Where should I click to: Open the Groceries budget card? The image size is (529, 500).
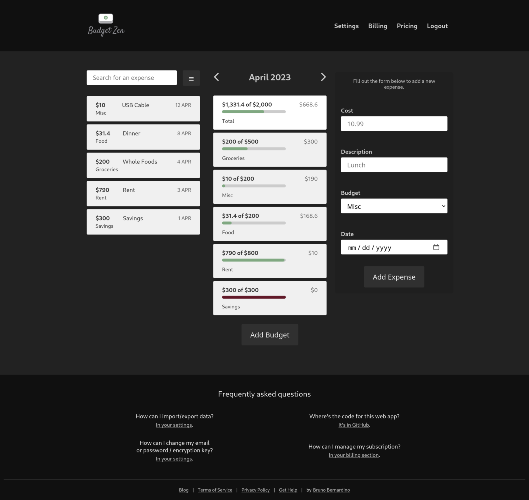270,150
